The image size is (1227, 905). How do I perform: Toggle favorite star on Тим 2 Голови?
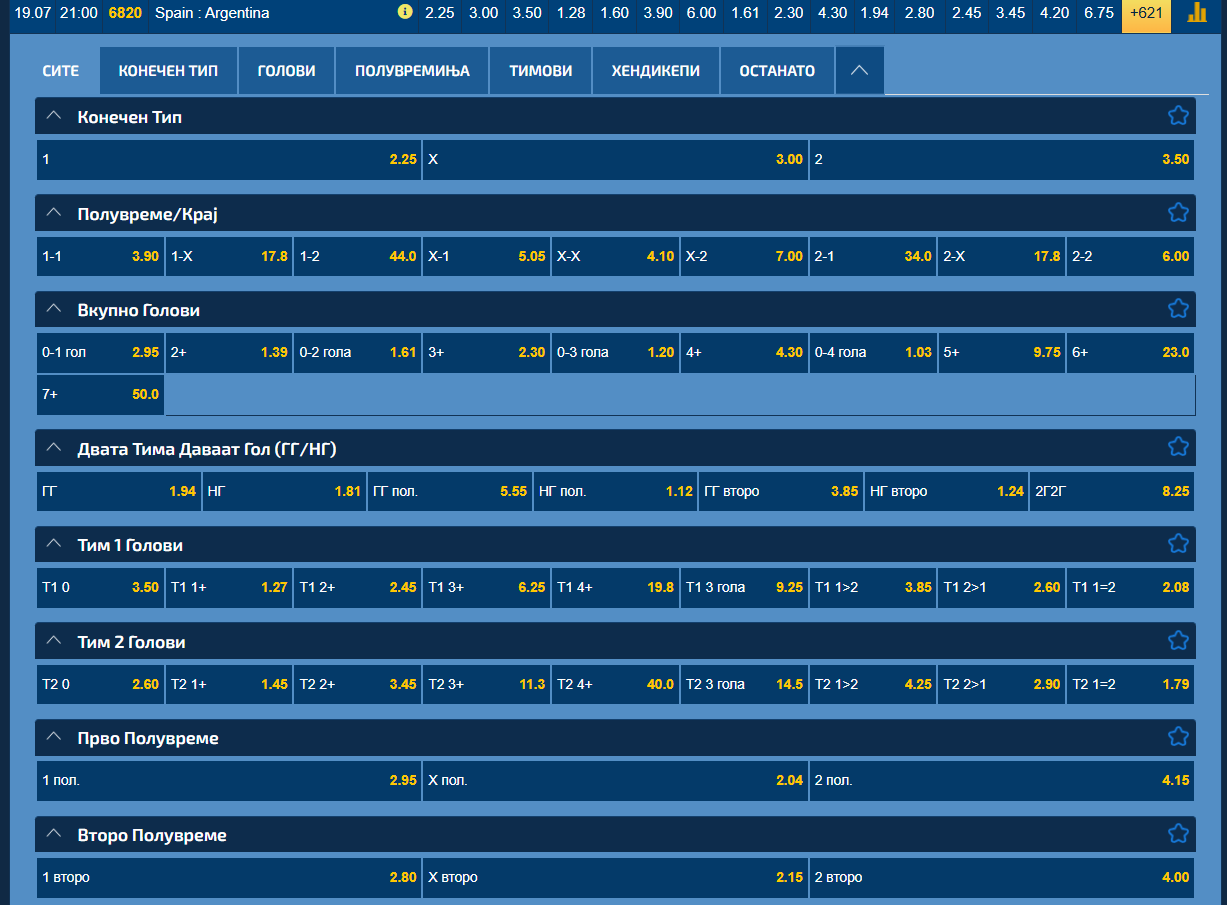pyautogui.click(x=1178, y=641)
